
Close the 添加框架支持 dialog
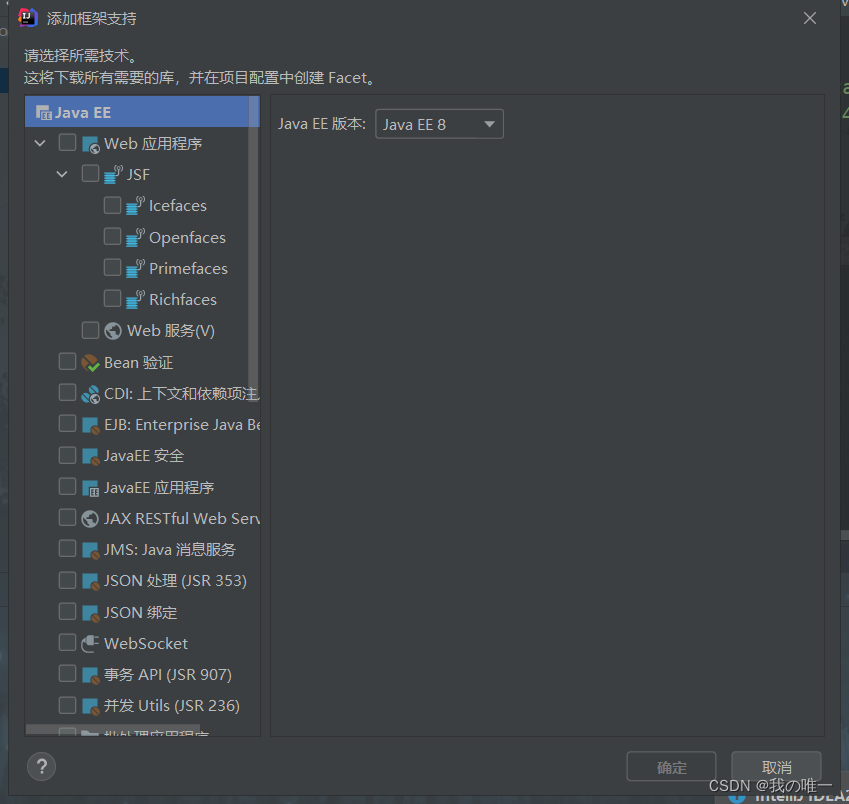809,18
